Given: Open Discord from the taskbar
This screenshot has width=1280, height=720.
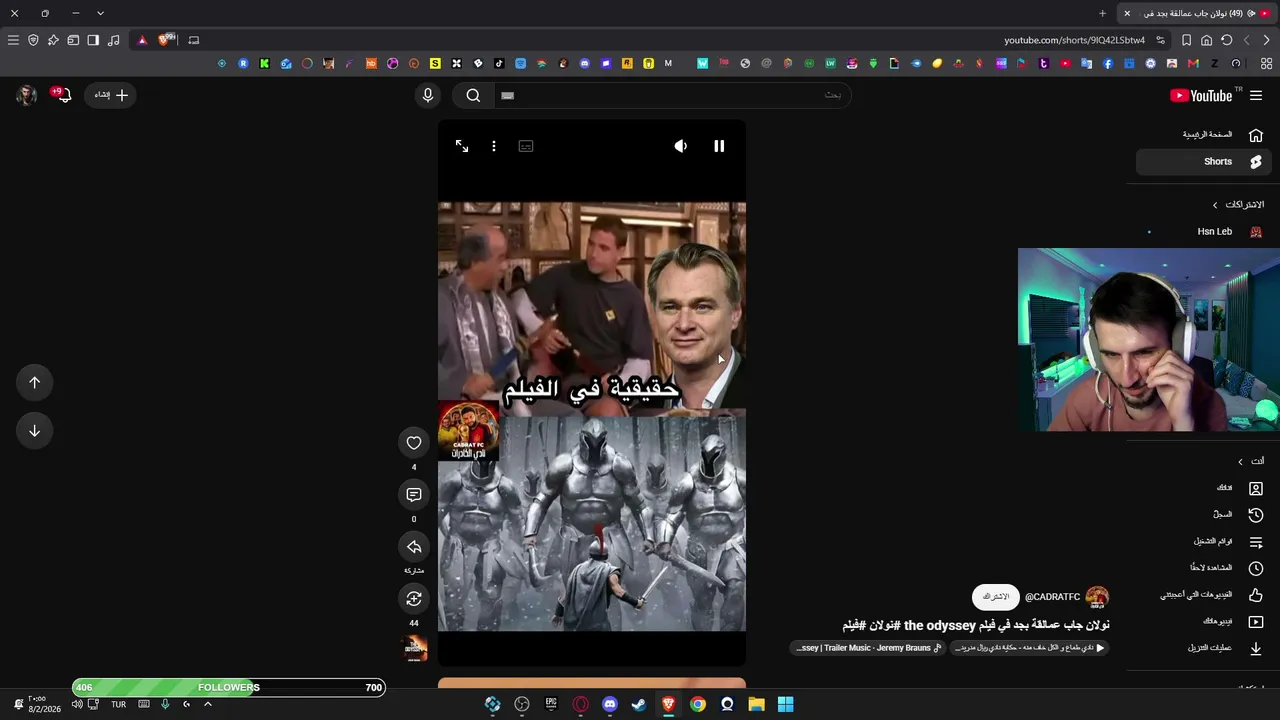Looking at the screenshot, I should tap(610, 704).
